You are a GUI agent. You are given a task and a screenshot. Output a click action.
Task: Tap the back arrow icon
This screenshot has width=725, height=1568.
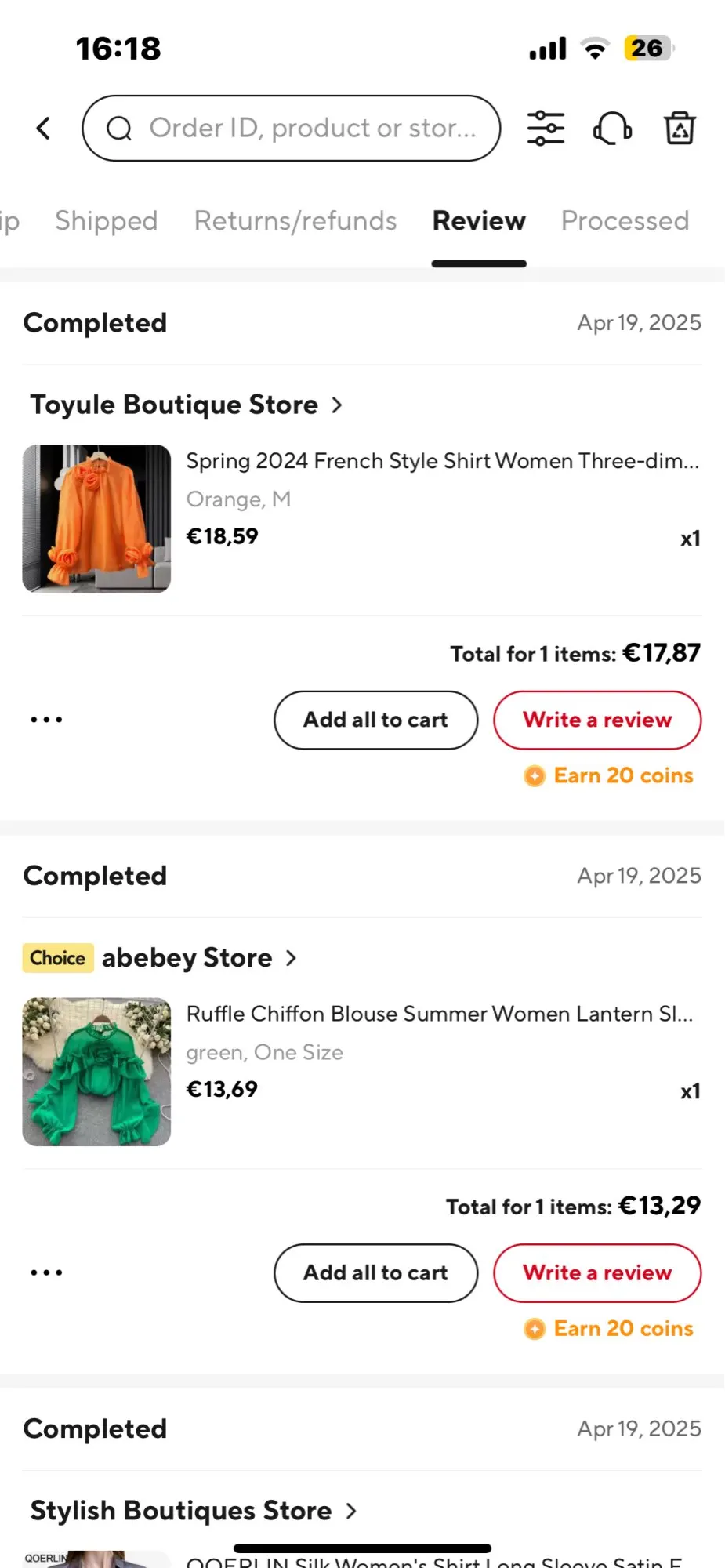44,129
